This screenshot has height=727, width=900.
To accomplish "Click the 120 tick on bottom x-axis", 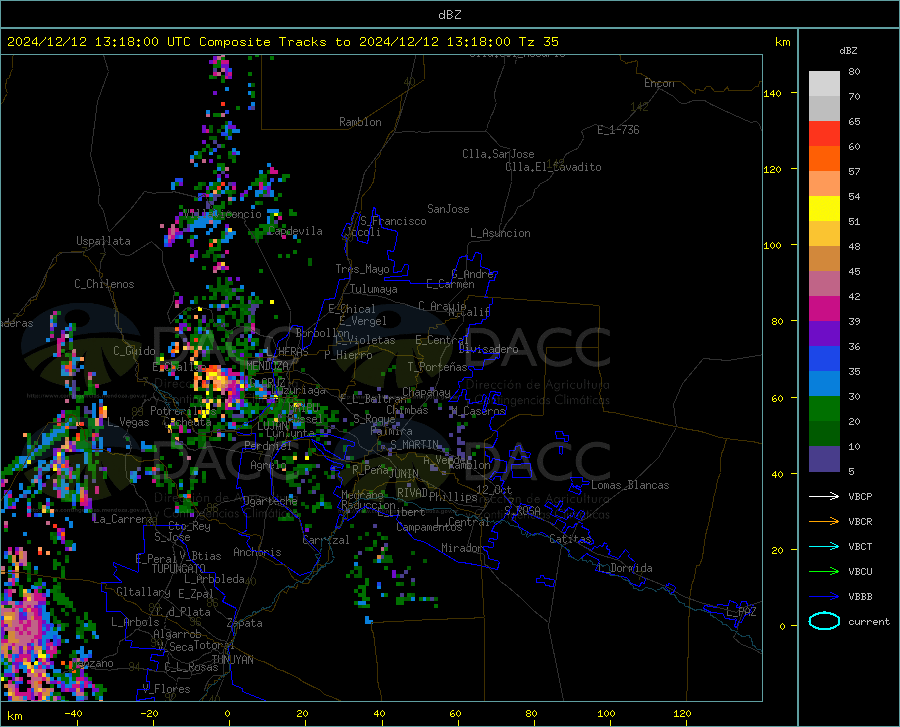I will 682,713.
